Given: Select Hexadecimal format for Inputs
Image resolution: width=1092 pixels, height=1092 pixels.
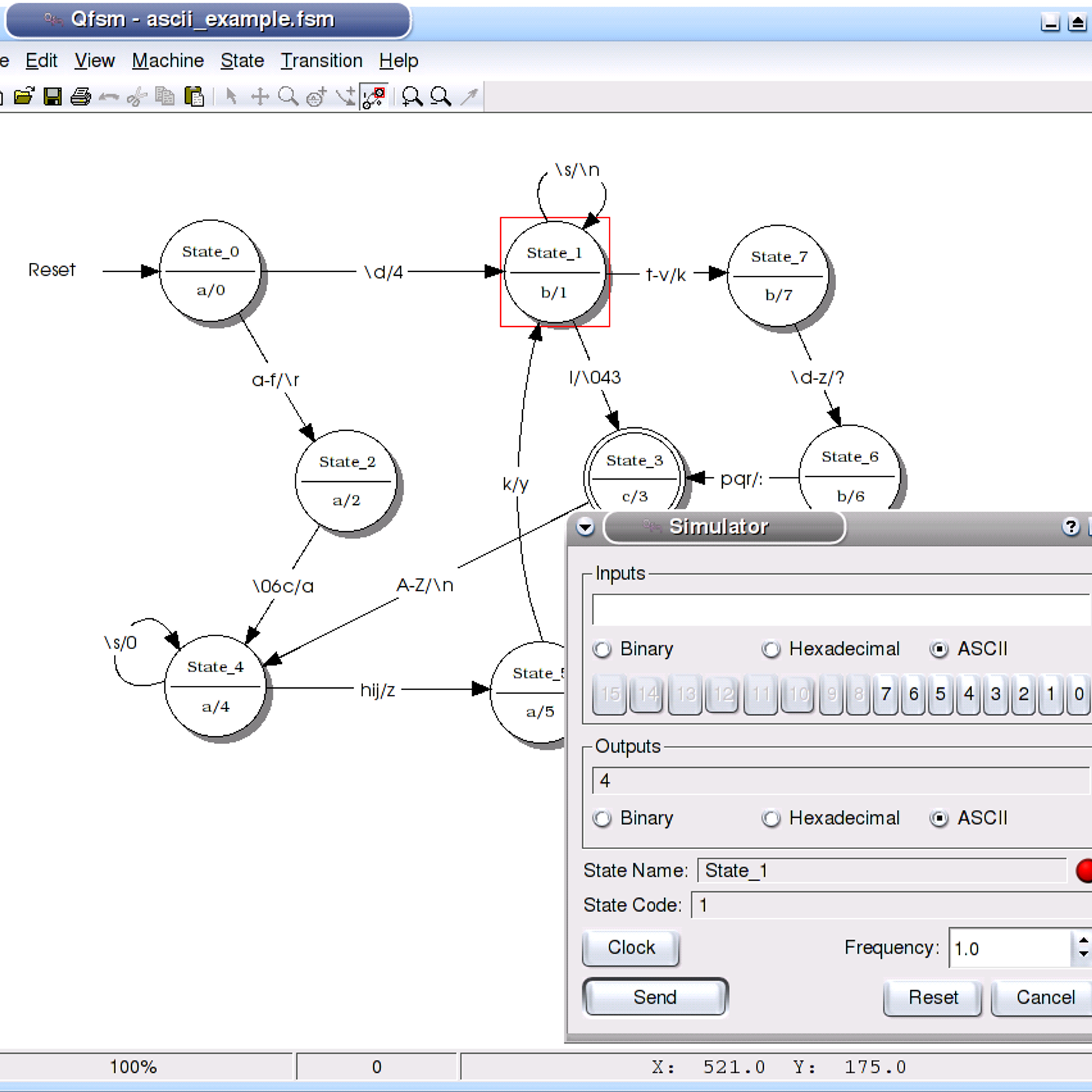Looking at the screenshot, I should (771, 649).
